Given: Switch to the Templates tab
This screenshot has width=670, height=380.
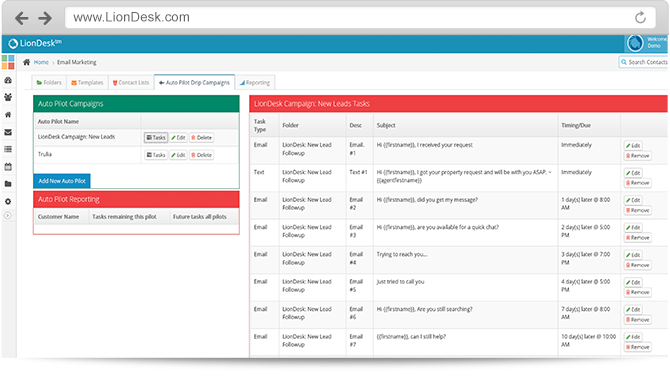Looking at the screenshot, I should click(87, 82).
